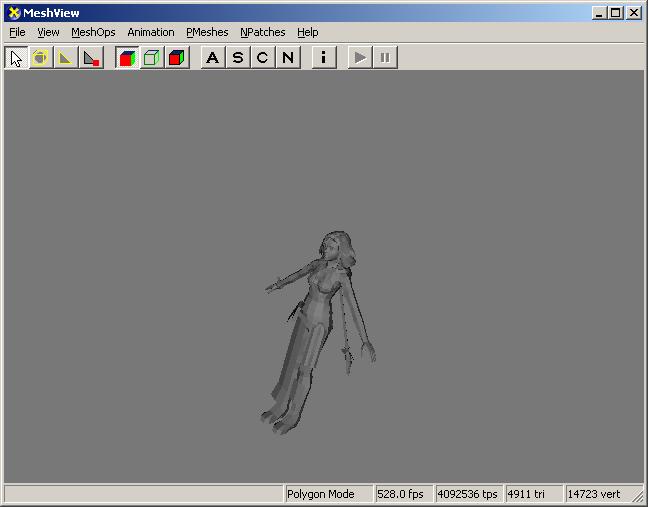Expand the NPatches menu

click(x=262, y=32)
